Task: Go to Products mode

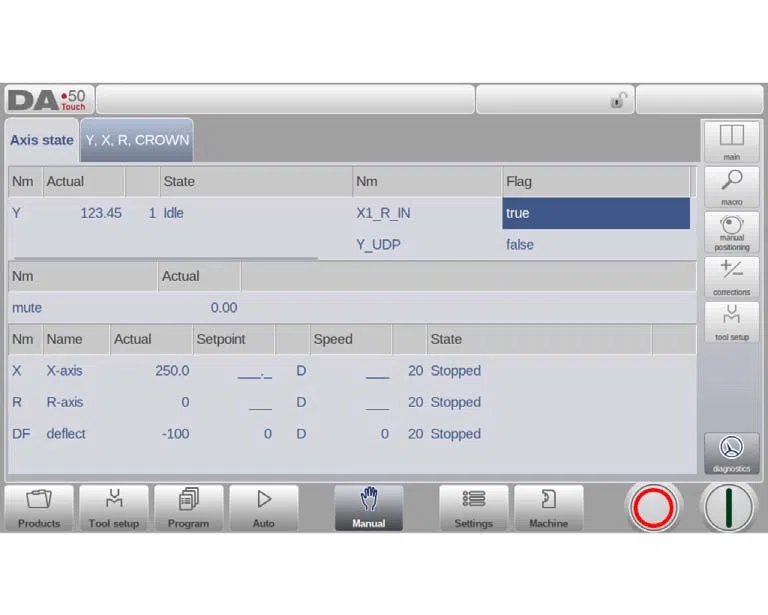Action: click(39, 508)
